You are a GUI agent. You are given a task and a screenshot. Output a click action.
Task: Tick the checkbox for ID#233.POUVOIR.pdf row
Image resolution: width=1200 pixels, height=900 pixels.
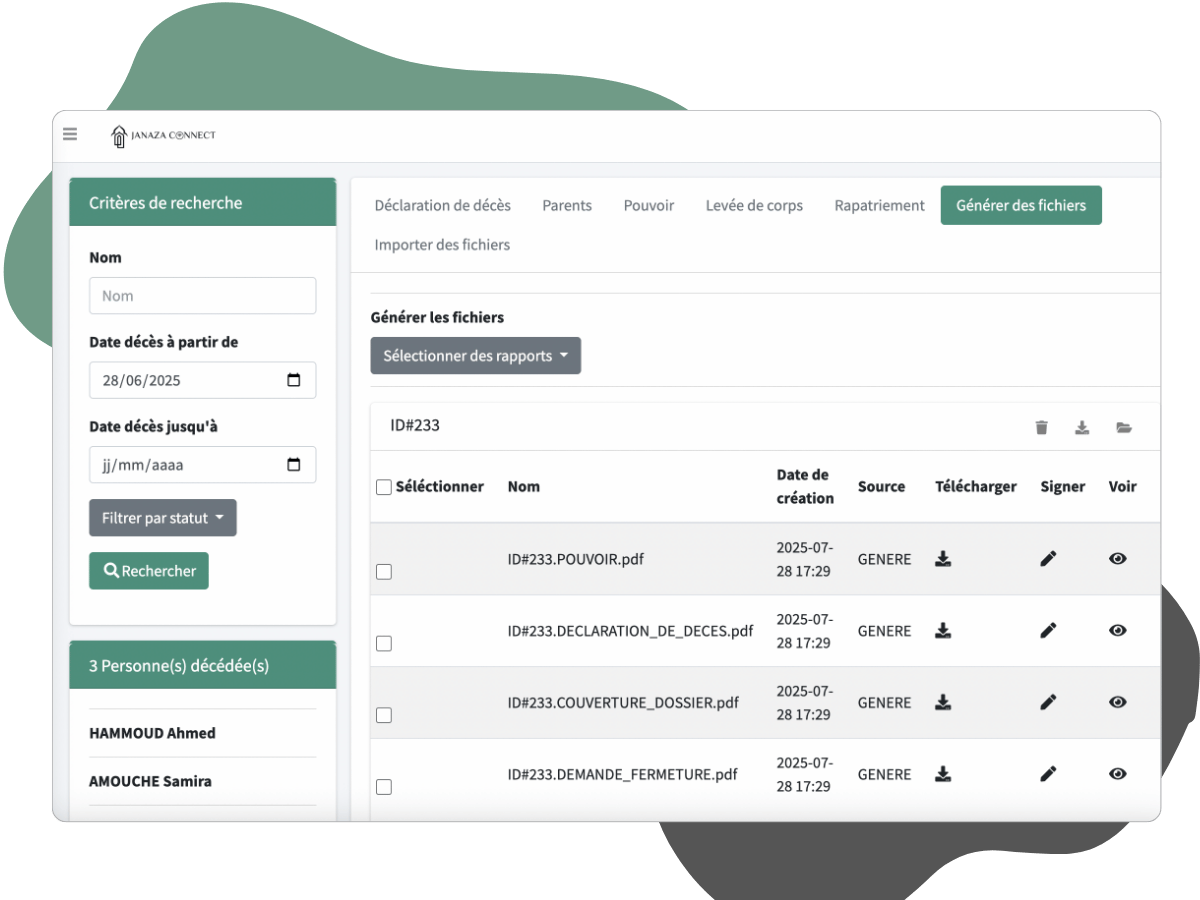pyautogui.click(x=384, y=572)
